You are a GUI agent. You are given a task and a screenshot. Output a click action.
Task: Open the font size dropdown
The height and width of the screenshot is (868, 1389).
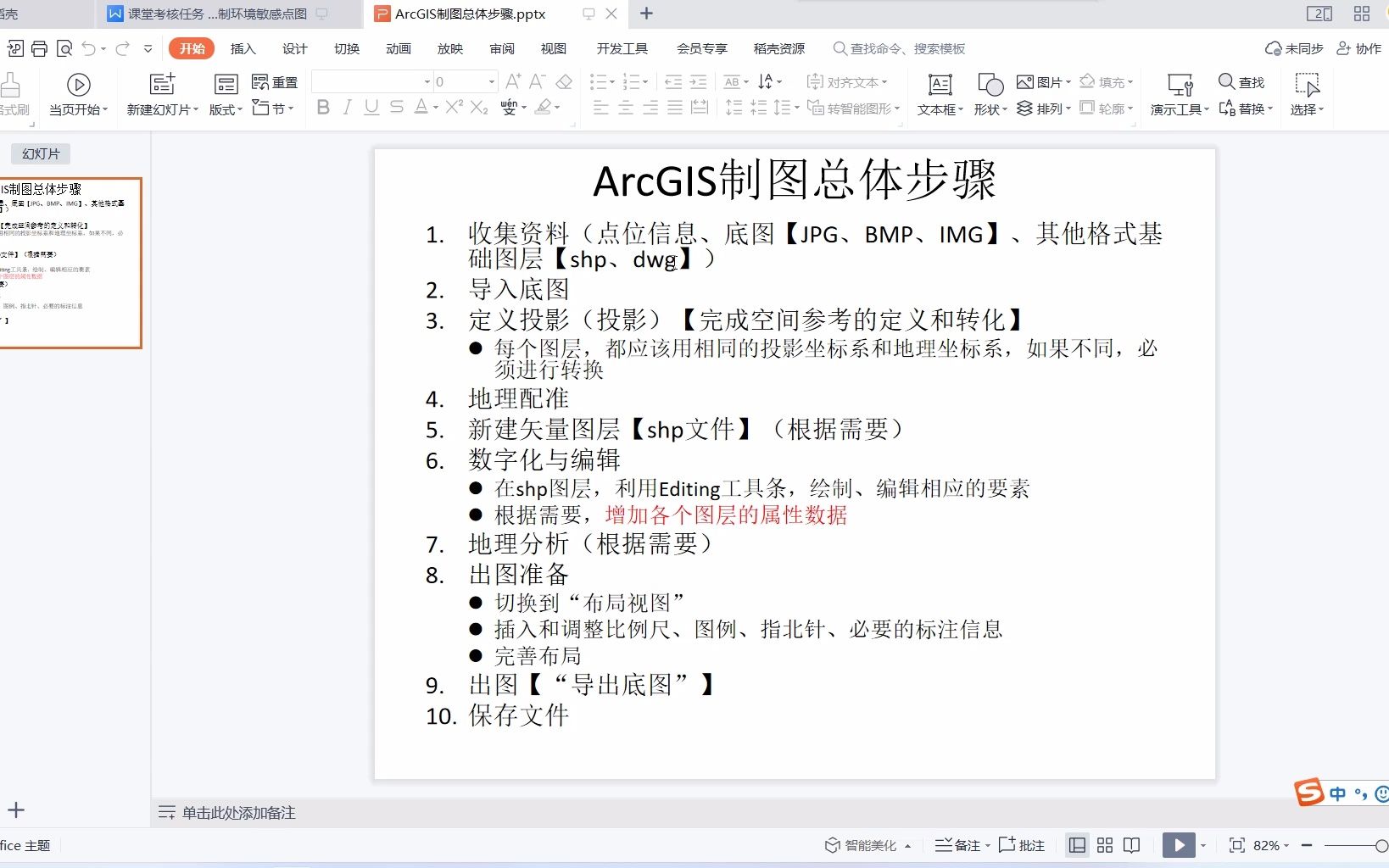[491, 82]
